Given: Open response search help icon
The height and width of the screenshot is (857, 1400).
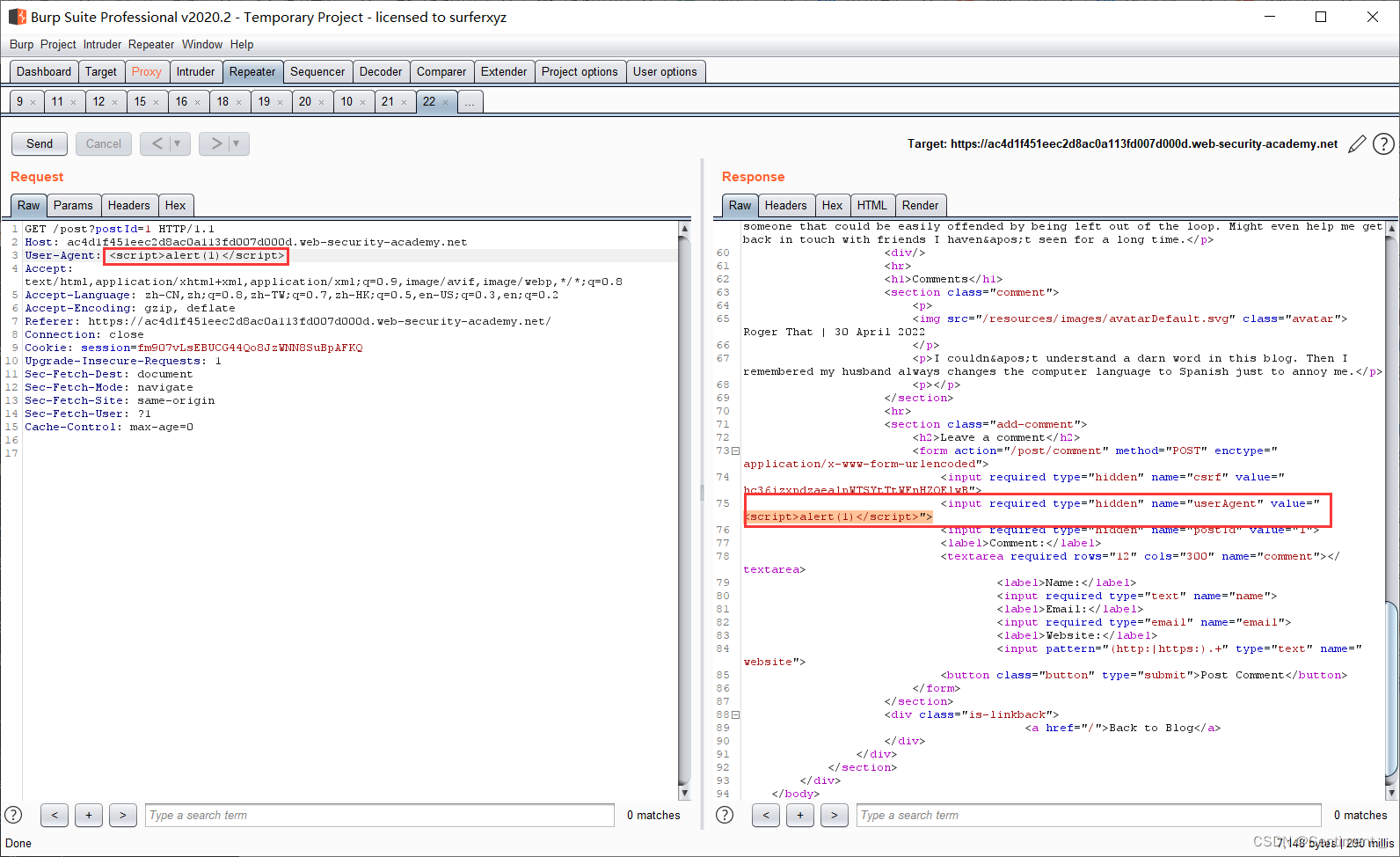Looking at the screenshot, I should 725,815.
